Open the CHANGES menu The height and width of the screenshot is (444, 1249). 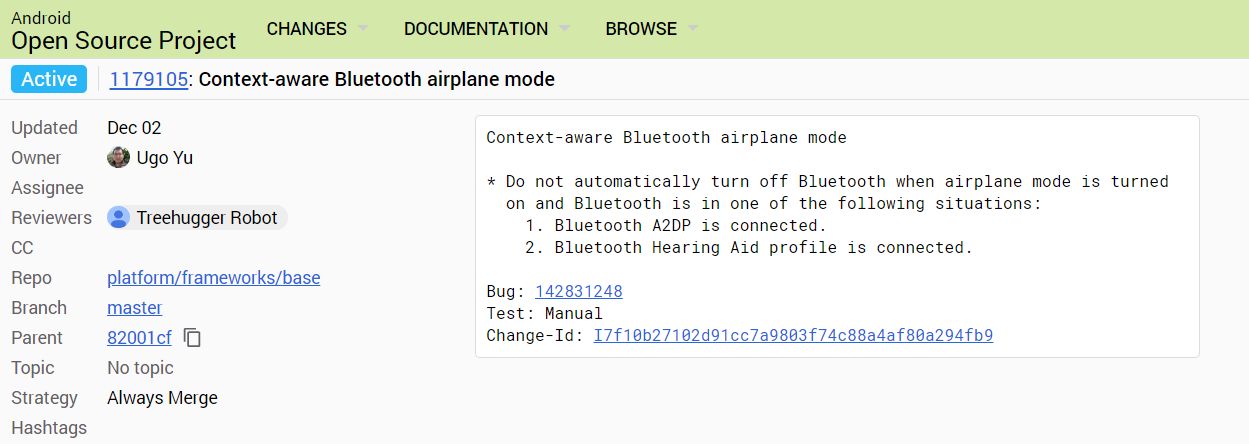click(x=306, y=29)
